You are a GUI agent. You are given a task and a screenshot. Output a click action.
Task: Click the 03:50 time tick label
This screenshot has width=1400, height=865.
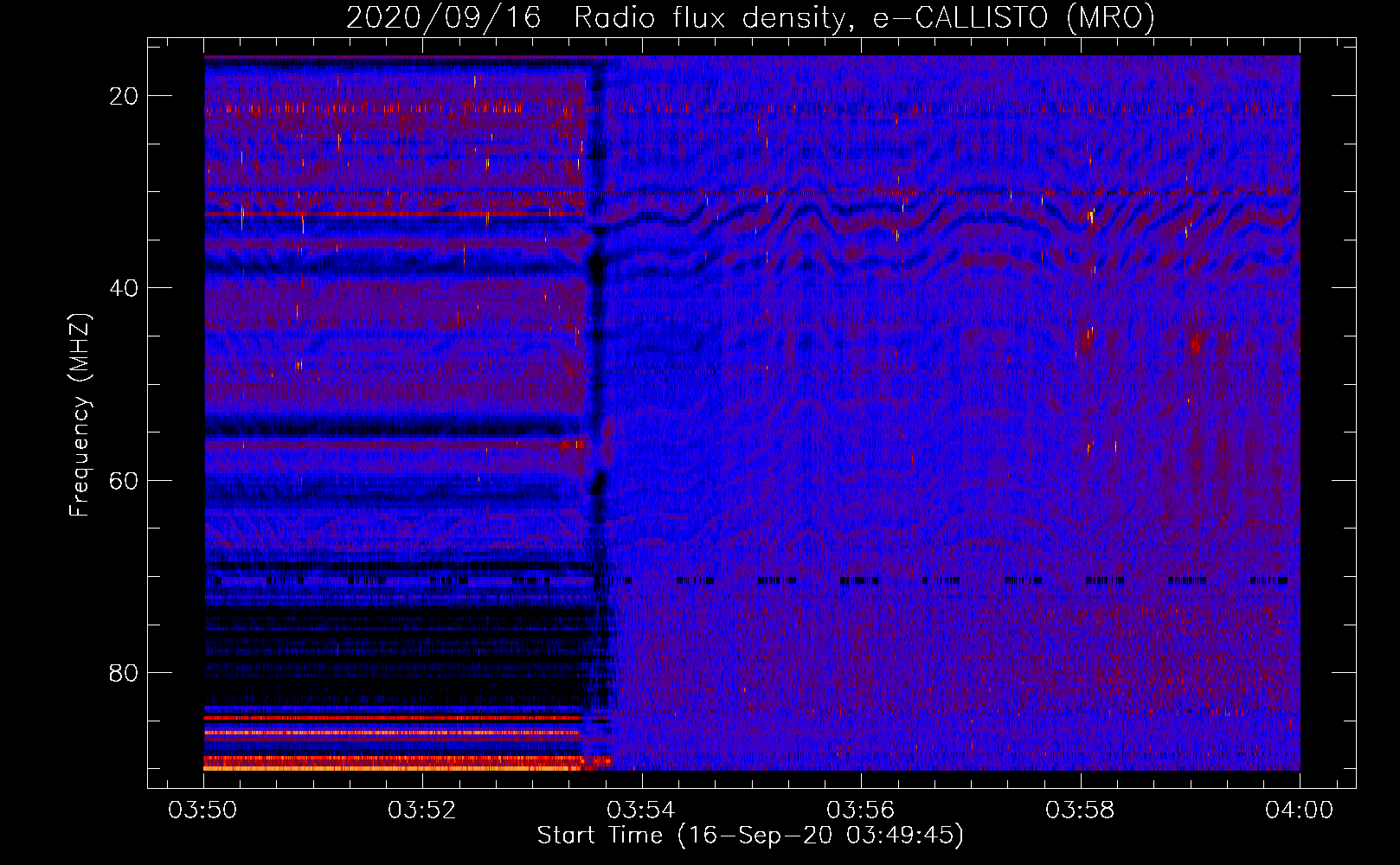pyautogui.click(x=202, y=810)
